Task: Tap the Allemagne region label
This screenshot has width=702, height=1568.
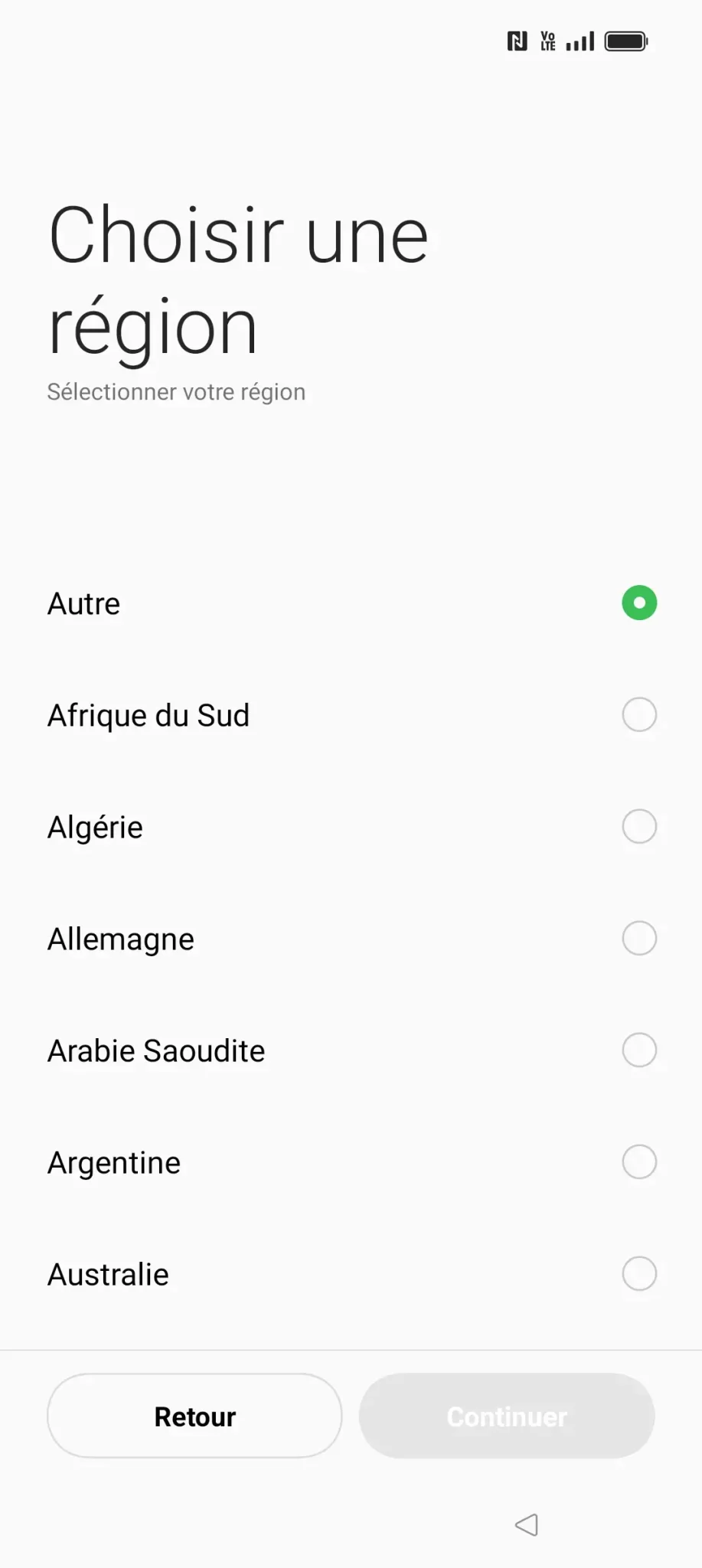Action: pos(121,939)
